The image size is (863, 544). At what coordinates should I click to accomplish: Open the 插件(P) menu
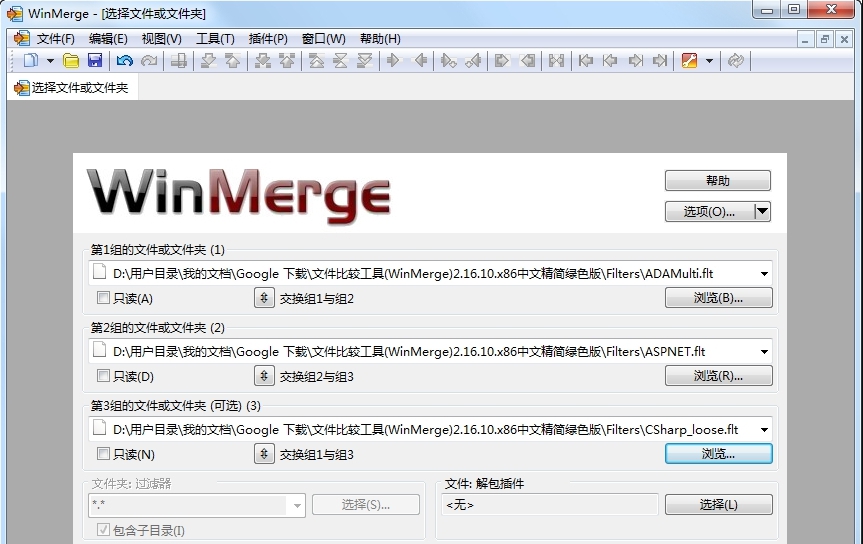pos(268,39)
